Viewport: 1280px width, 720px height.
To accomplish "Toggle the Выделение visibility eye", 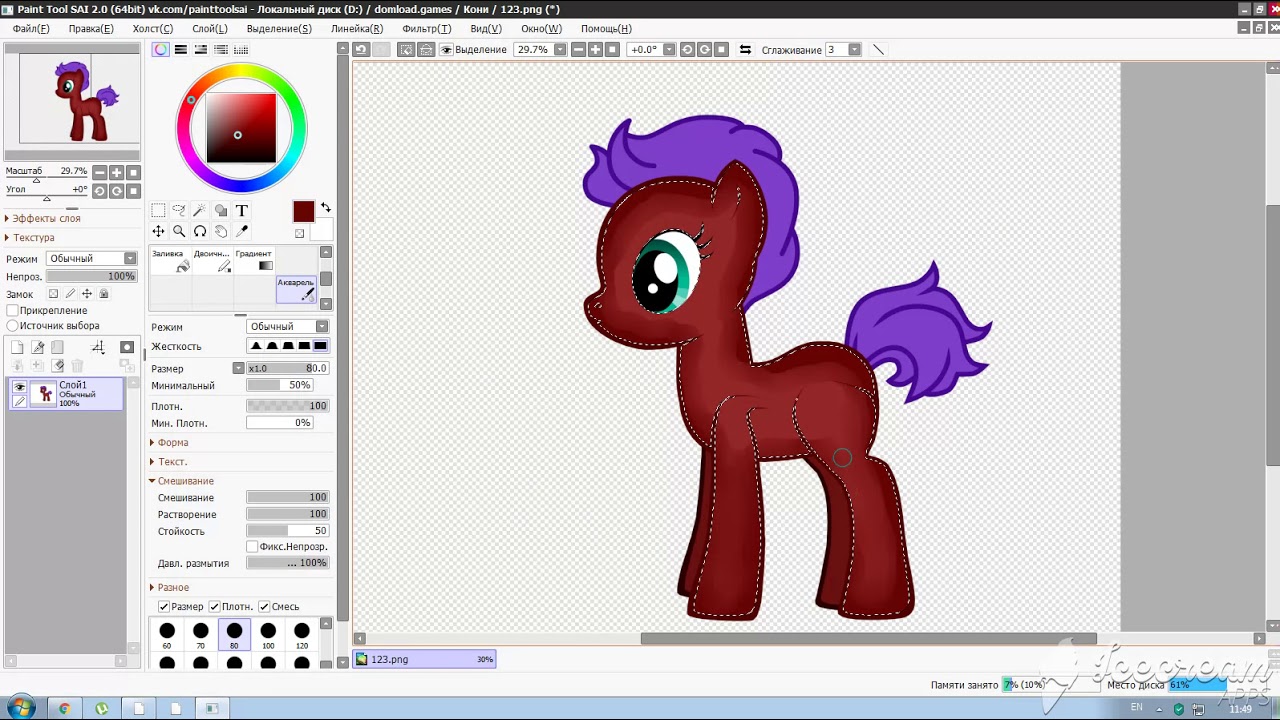I will (x=447, y=49).
